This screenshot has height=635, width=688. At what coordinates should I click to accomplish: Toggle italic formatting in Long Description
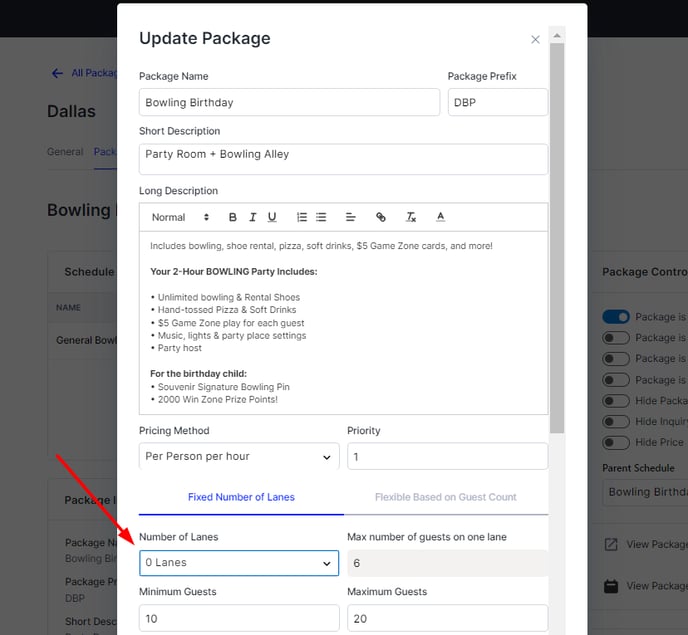point(253,217)
